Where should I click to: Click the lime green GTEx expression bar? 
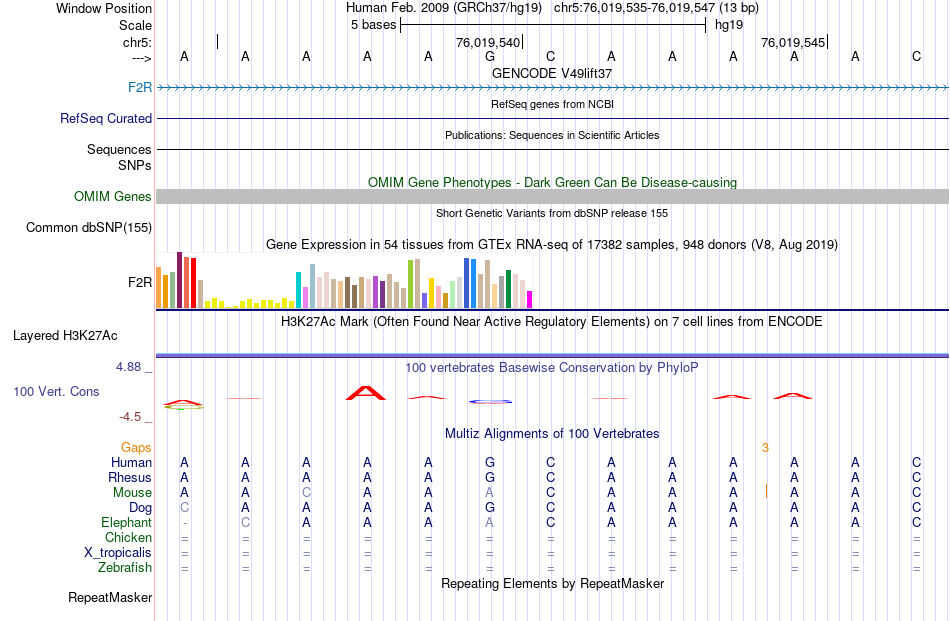[x=411, y=284]
